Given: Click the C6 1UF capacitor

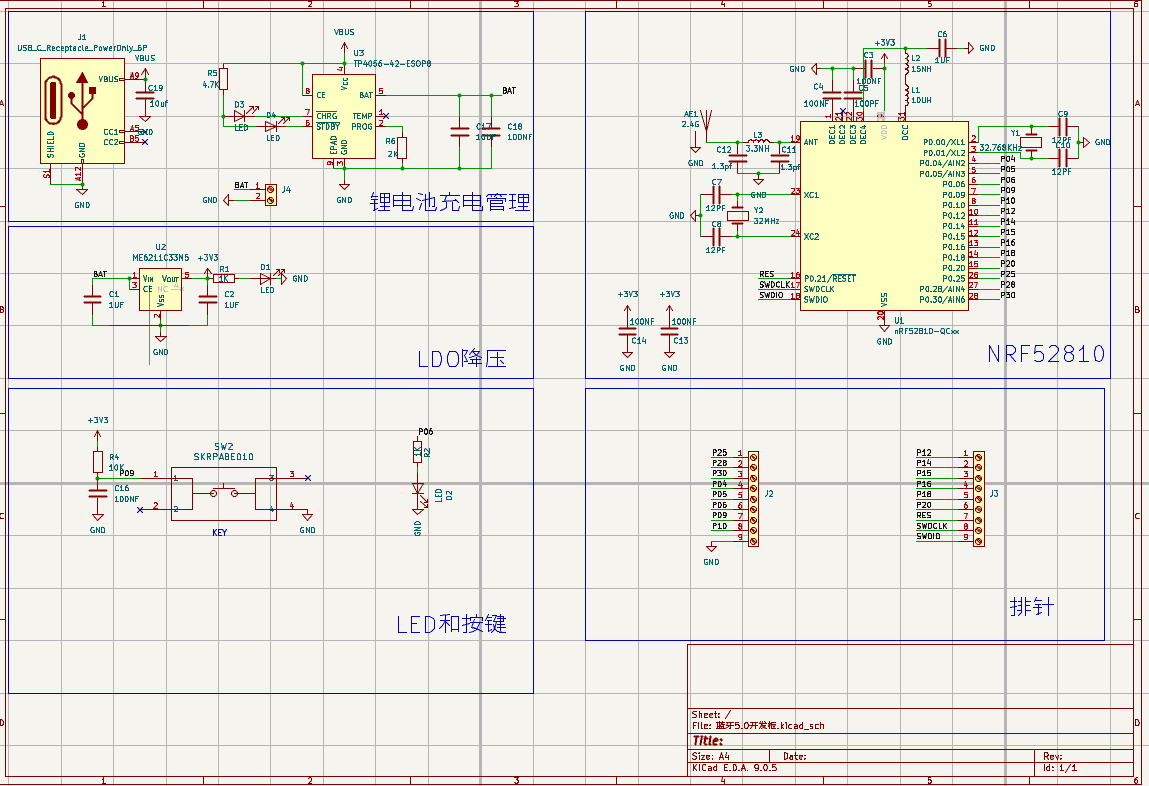Looking at the screenshot, I should coord(942,48).
